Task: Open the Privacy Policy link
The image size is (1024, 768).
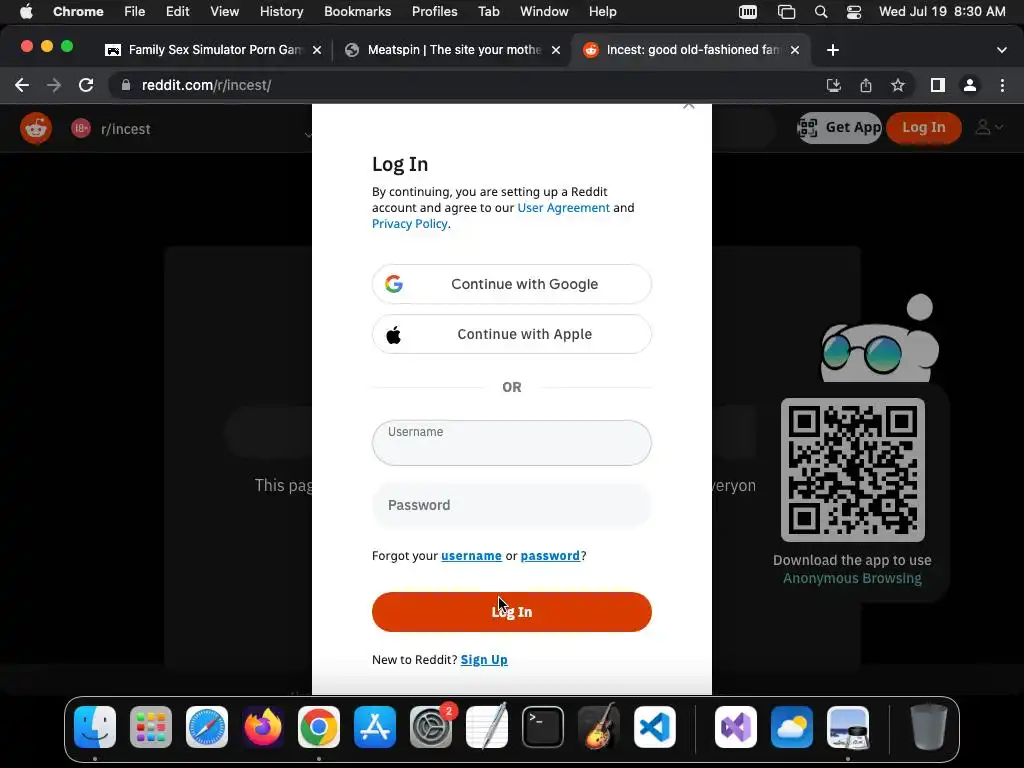Action: click(409, 224)
